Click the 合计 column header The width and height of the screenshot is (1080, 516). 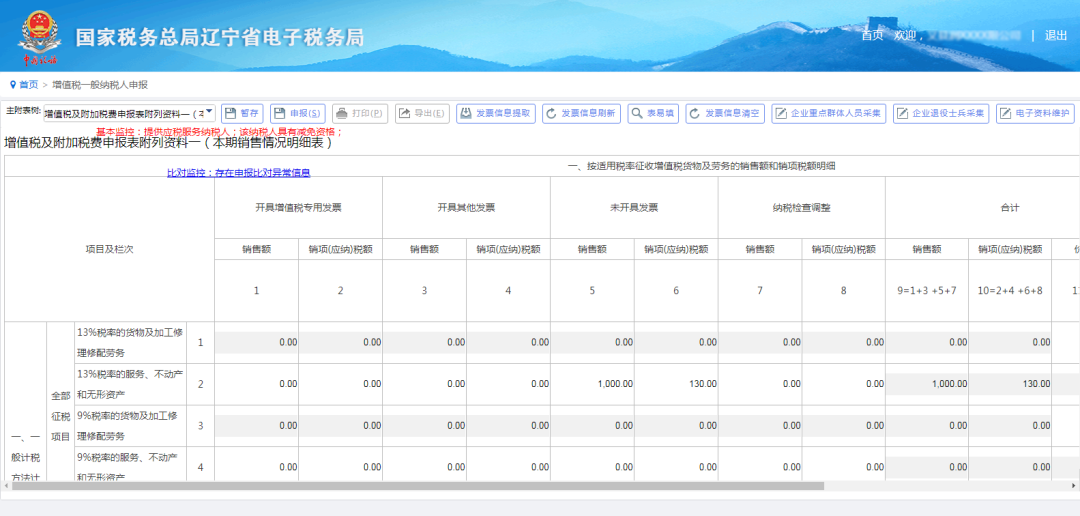click(x=1010, y=207)
